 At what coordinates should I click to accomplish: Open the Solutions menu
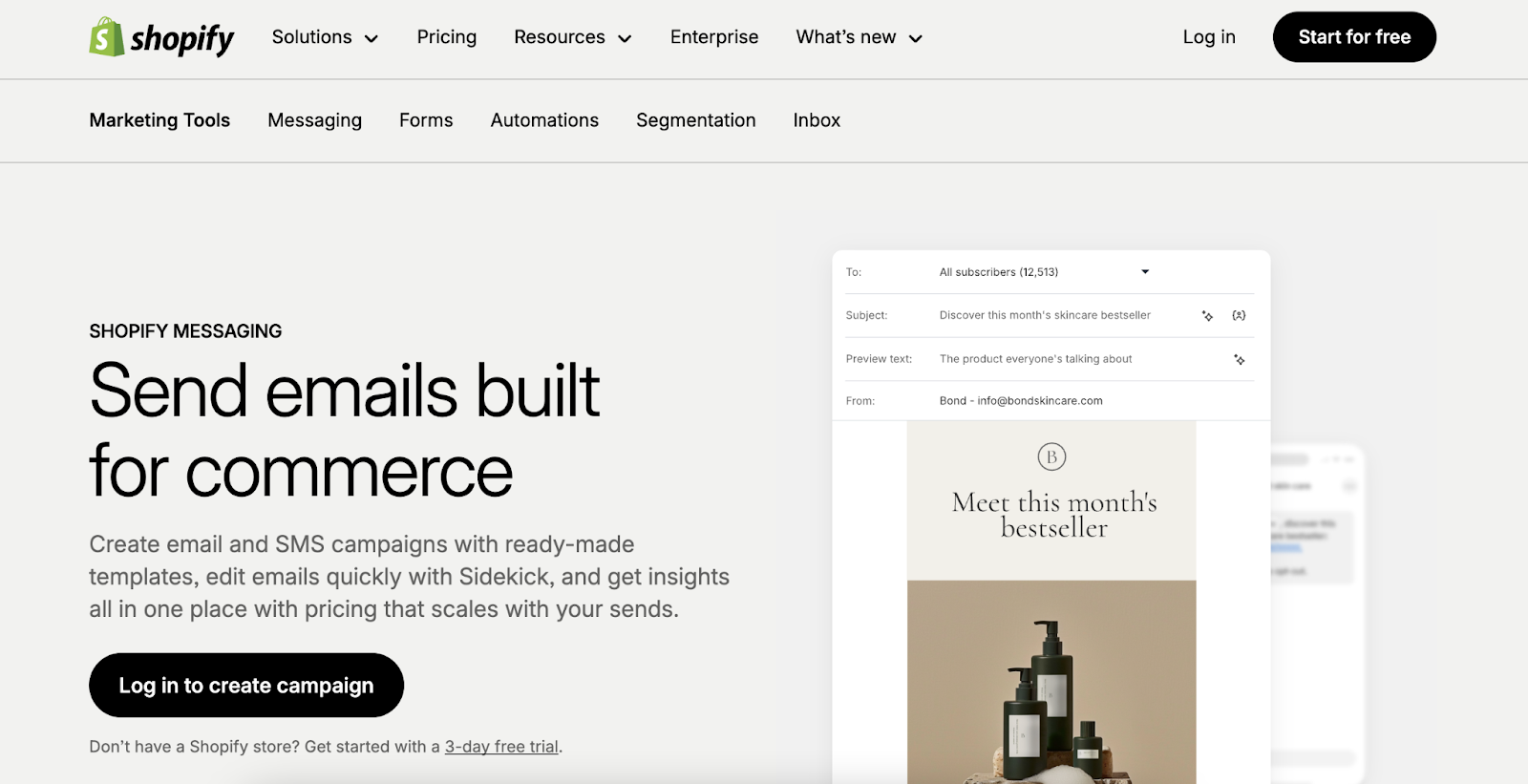pyautogui.click(x=325, y=37)
